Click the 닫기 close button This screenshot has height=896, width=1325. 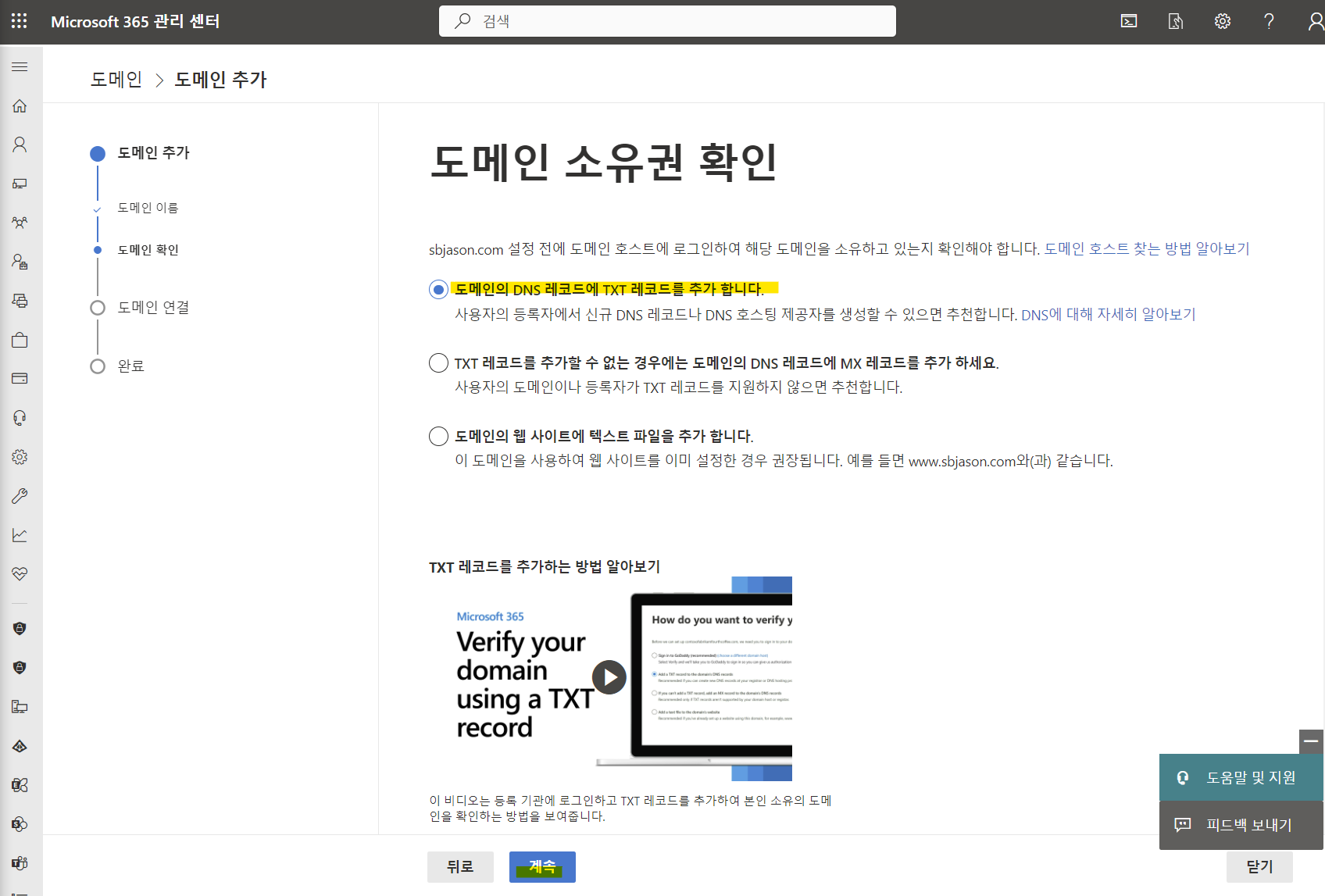pyautogui.click(x=1259, y=867)
